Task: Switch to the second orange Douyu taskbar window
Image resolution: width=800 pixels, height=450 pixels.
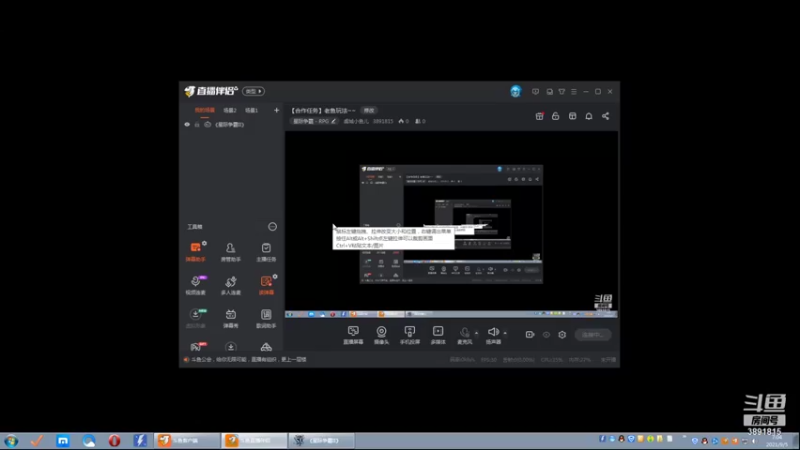Action: point(254,441)
